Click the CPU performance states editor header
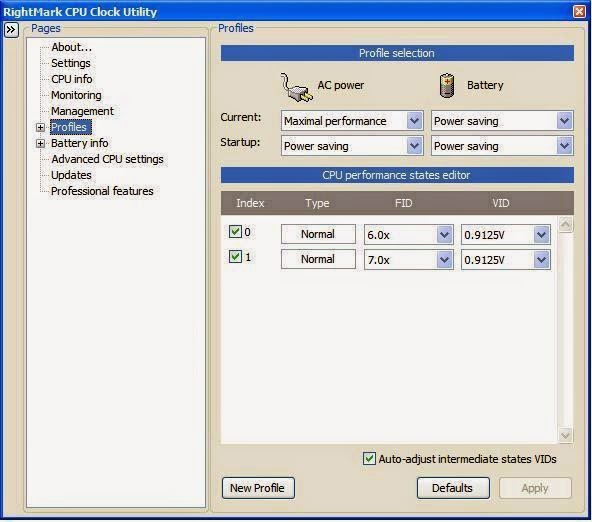 (x=397, y=175)
